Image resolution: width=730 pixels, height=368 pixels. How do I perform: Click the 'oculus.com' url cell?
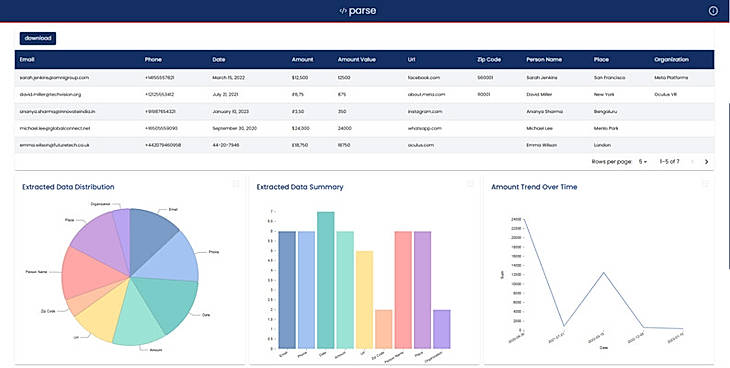(421, 145)
